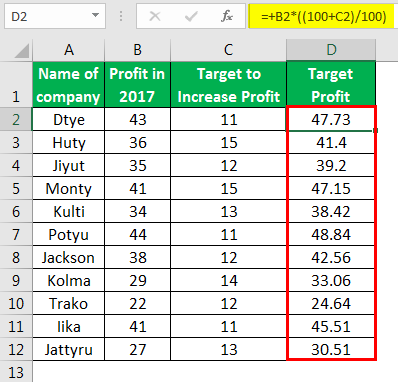Select target profit cell 41.4
The width and height of the screenshot is (398, 382).
(331, 142)
